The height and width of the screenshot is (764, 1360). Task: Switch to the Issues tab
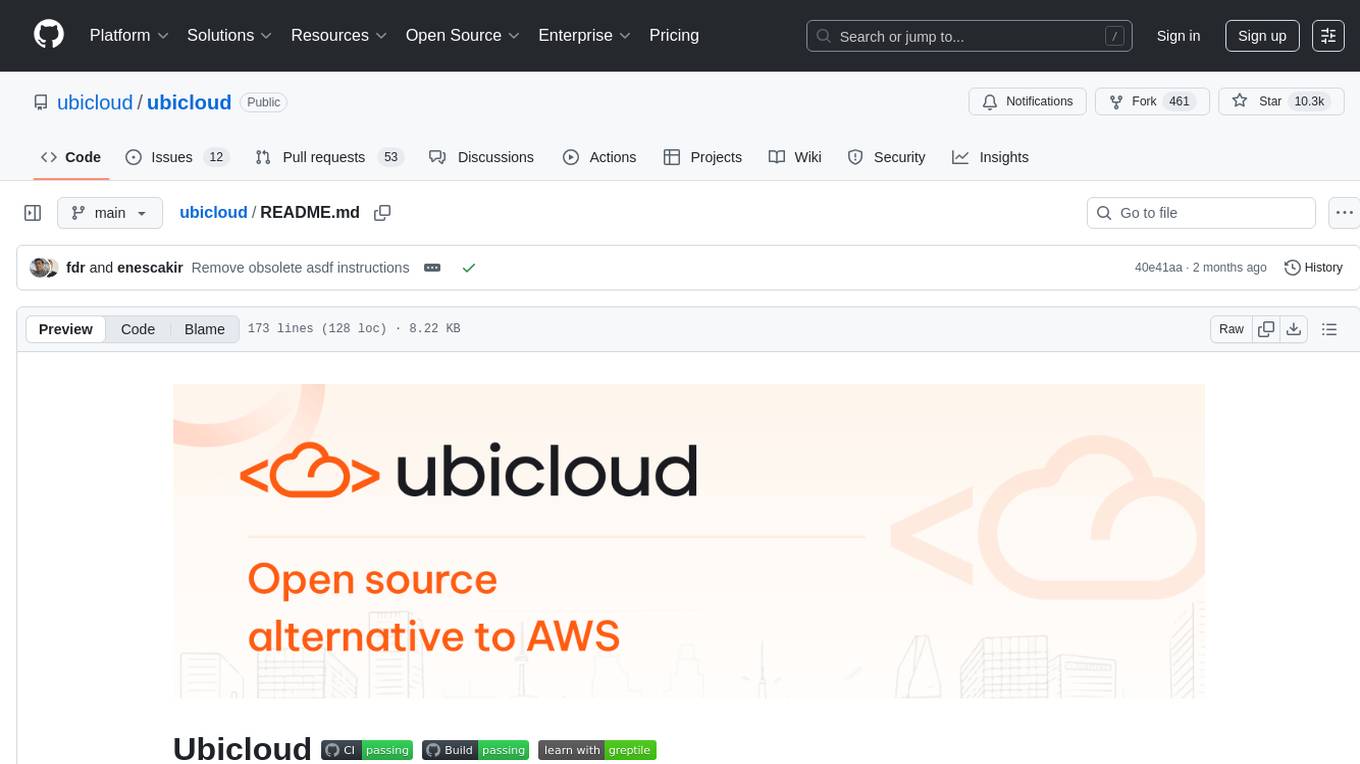pyautogui.click(x=177, y=157)
